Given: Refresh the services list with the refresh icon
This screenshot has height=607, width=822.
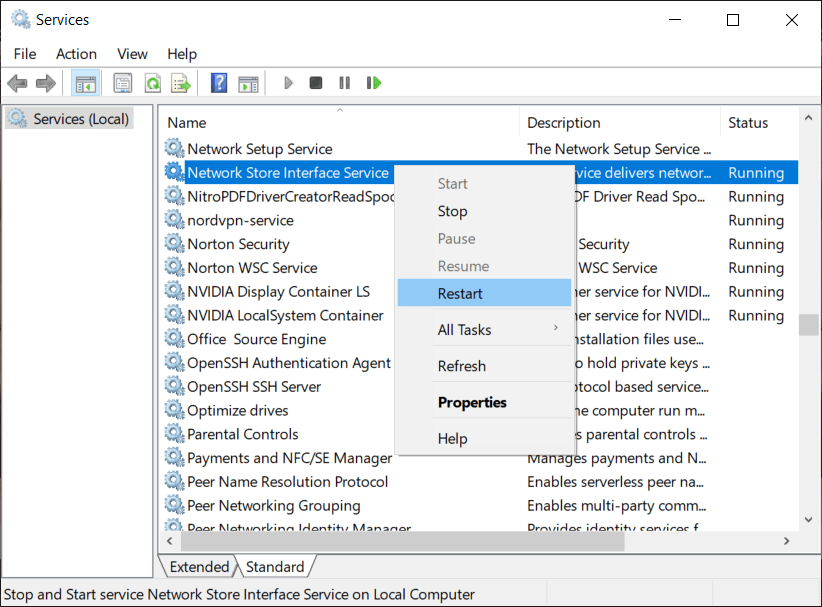Looking at the screenshot, I should pos(152,82).
